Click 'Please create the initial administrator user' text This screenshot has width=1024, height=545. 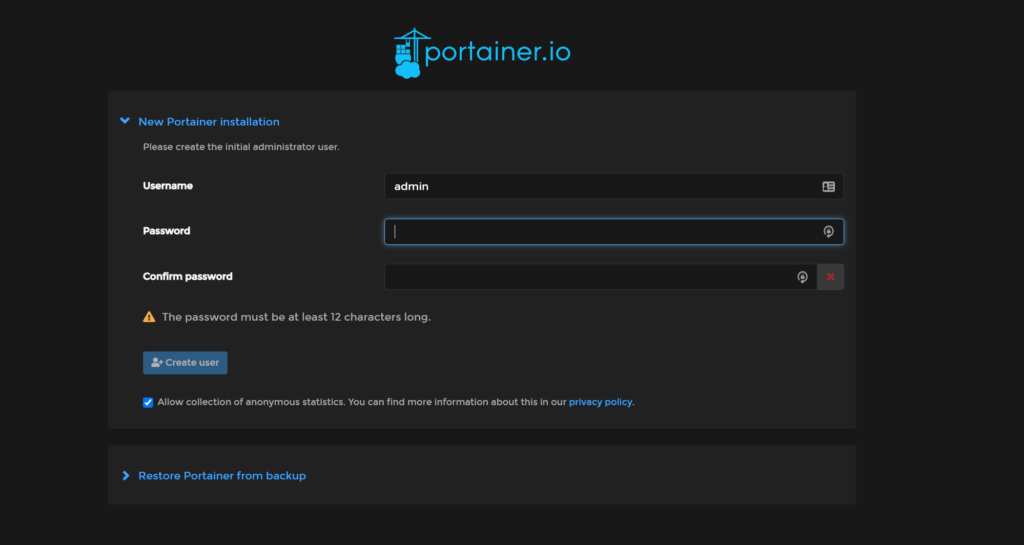pyautogui.click(x=241, y=147)
